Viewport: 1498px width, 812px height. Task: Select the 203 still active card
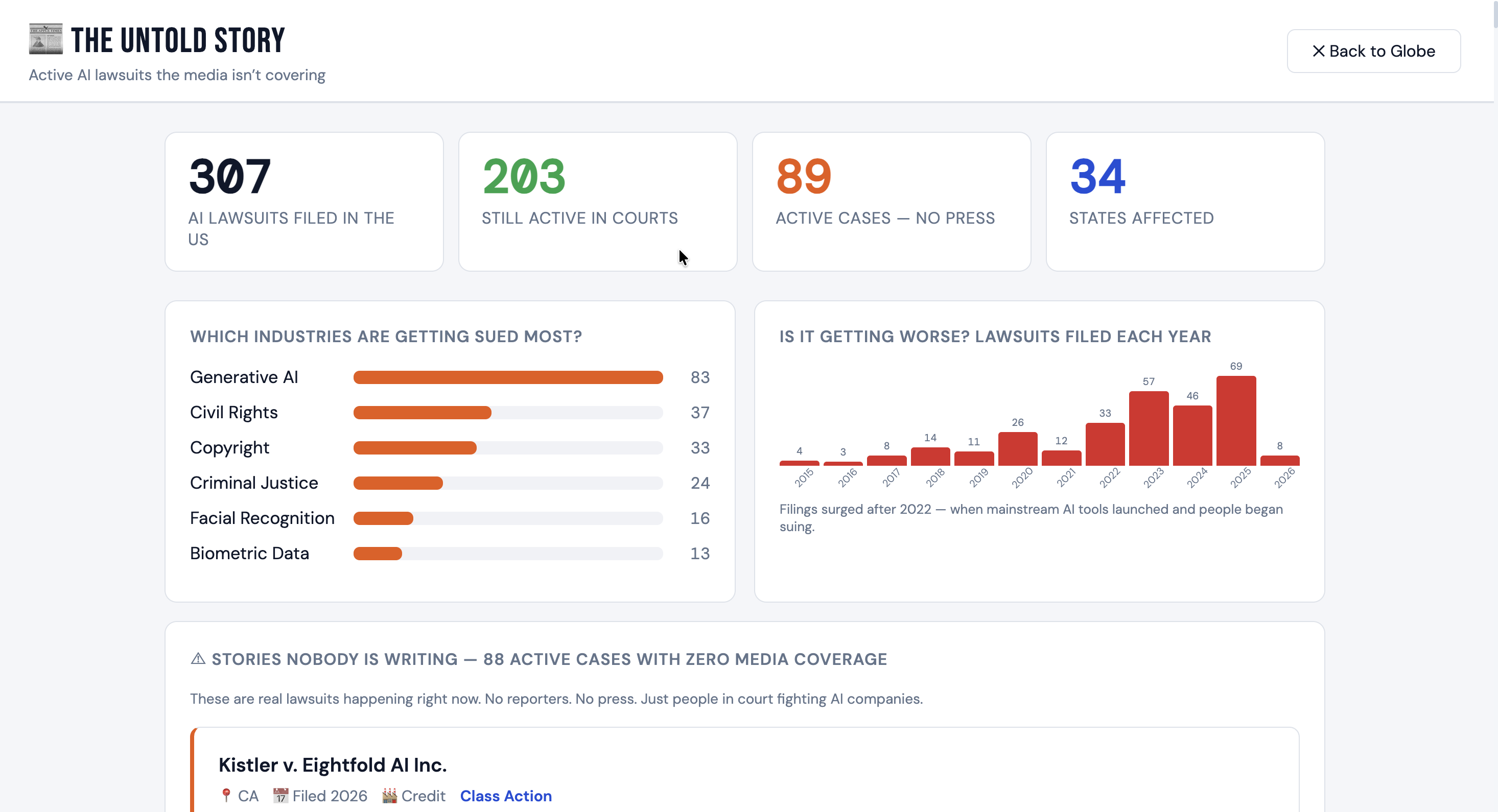(597, 201)
